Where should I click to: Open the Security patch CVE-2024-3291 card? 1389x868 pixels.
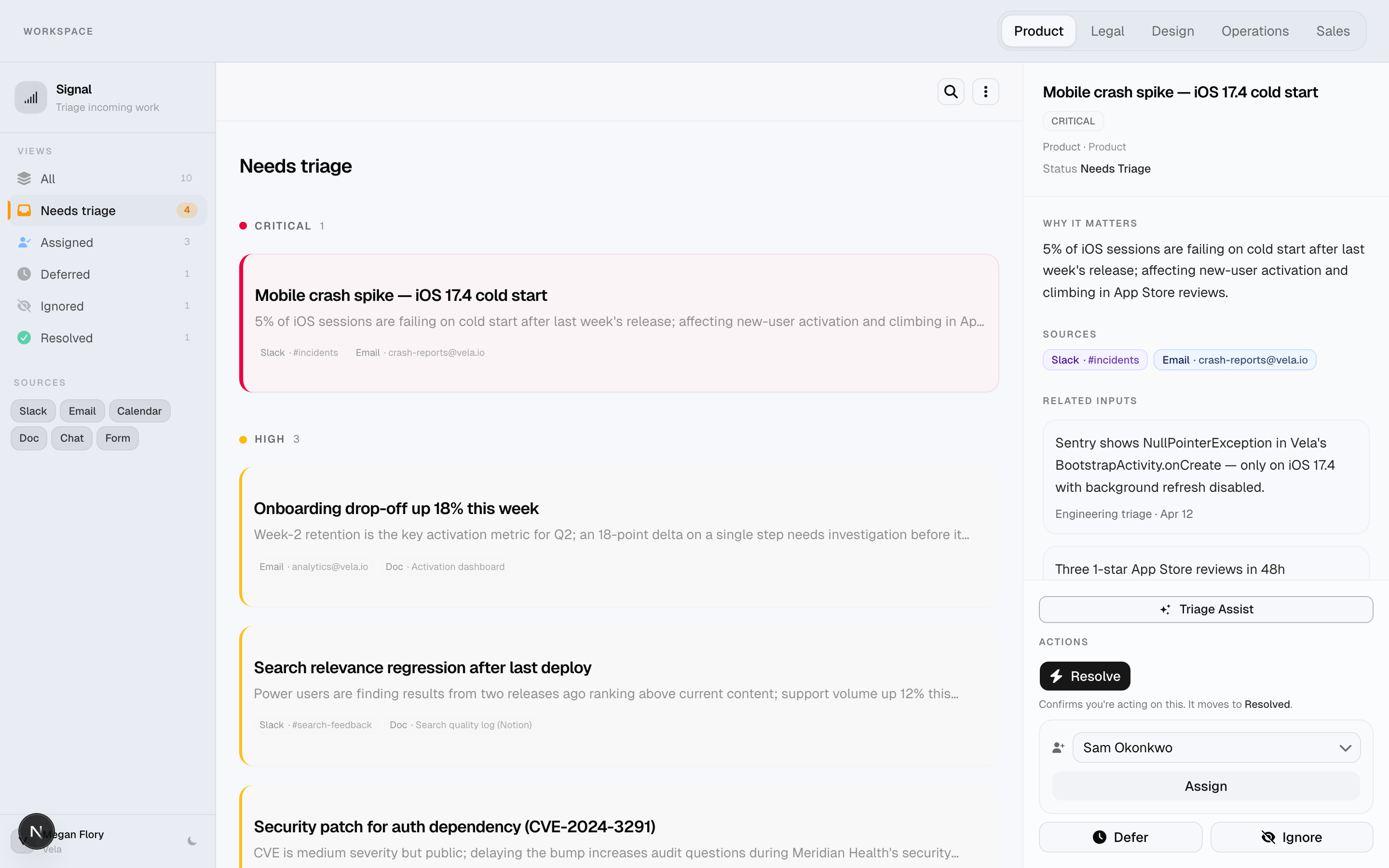click(x=619, y=827)
